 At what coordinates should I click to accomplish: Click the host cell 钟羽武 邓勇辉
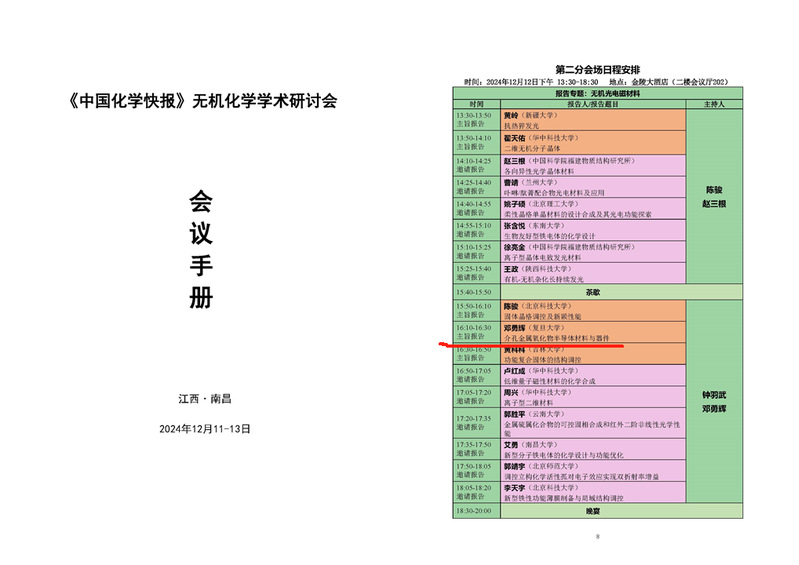tap(714, 400)
